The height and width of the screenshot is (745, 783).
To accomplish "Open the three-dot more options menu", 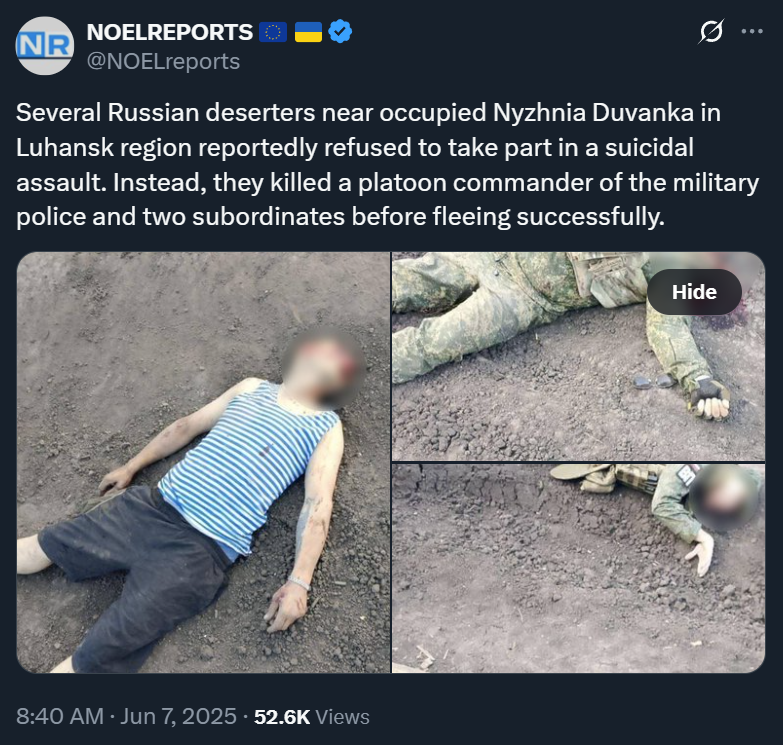I will tap(752, 31).
